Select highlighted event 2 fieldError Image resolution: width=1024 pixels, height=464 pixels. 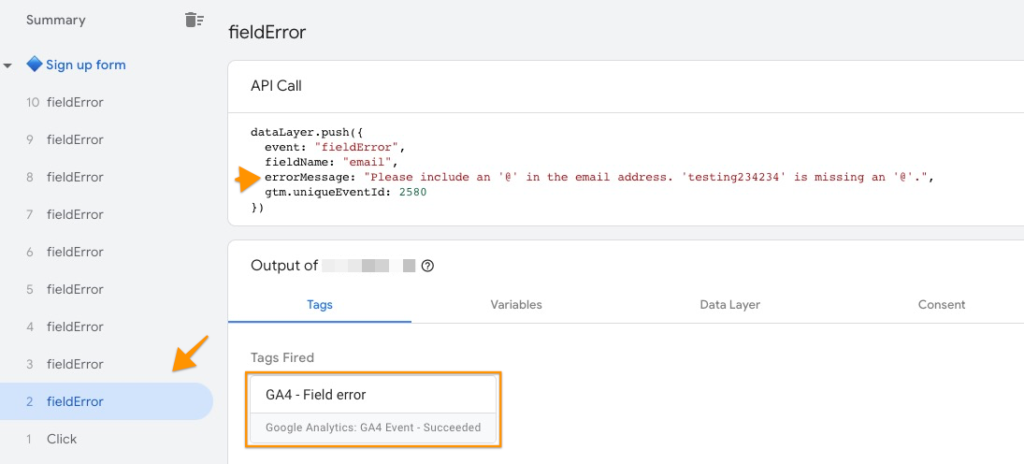pyautogui.click(x=106, y=401)
